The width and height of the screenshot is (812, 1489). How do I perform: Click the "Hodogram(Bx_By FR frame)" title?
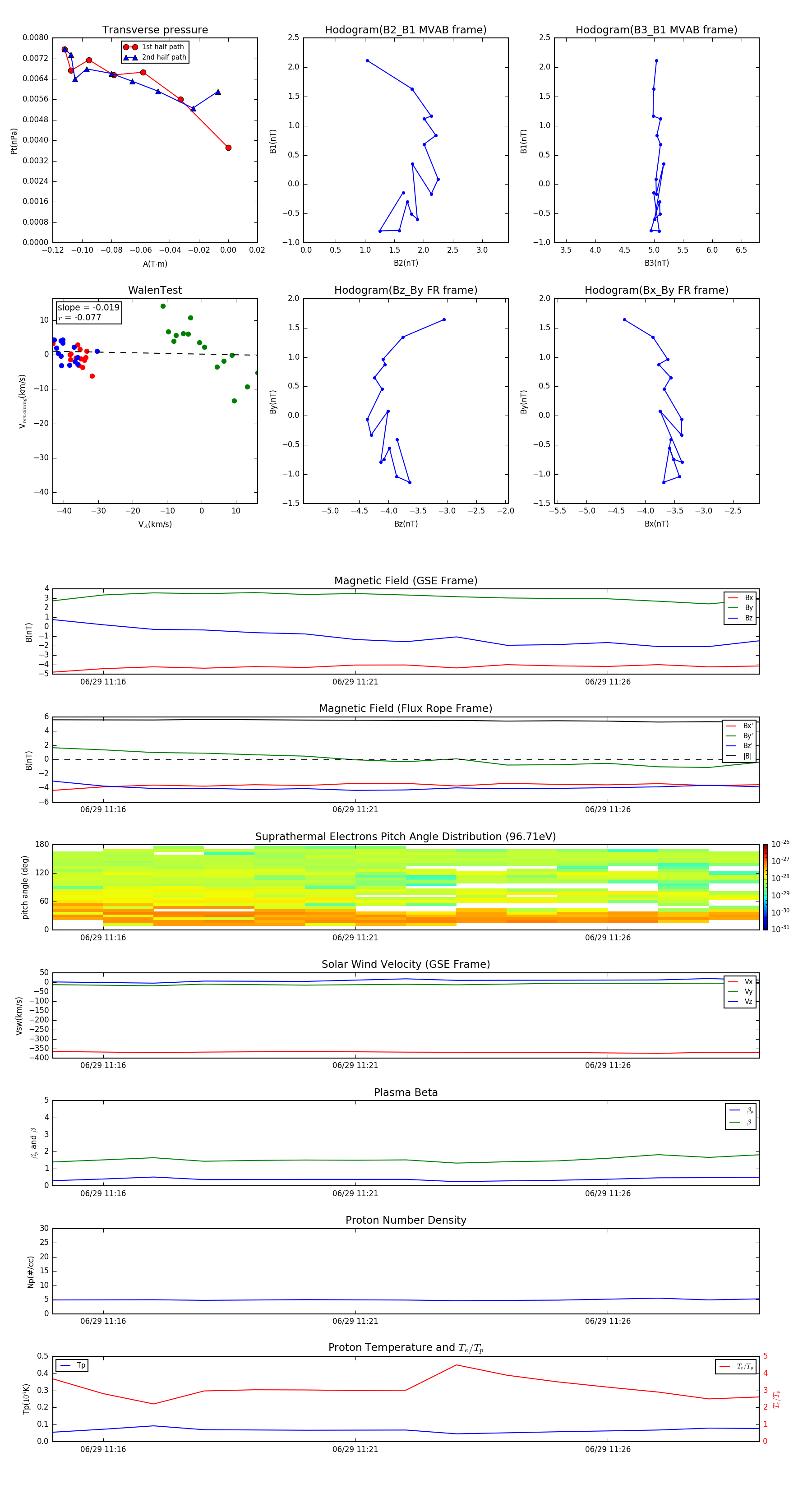(x=656, y=290)
